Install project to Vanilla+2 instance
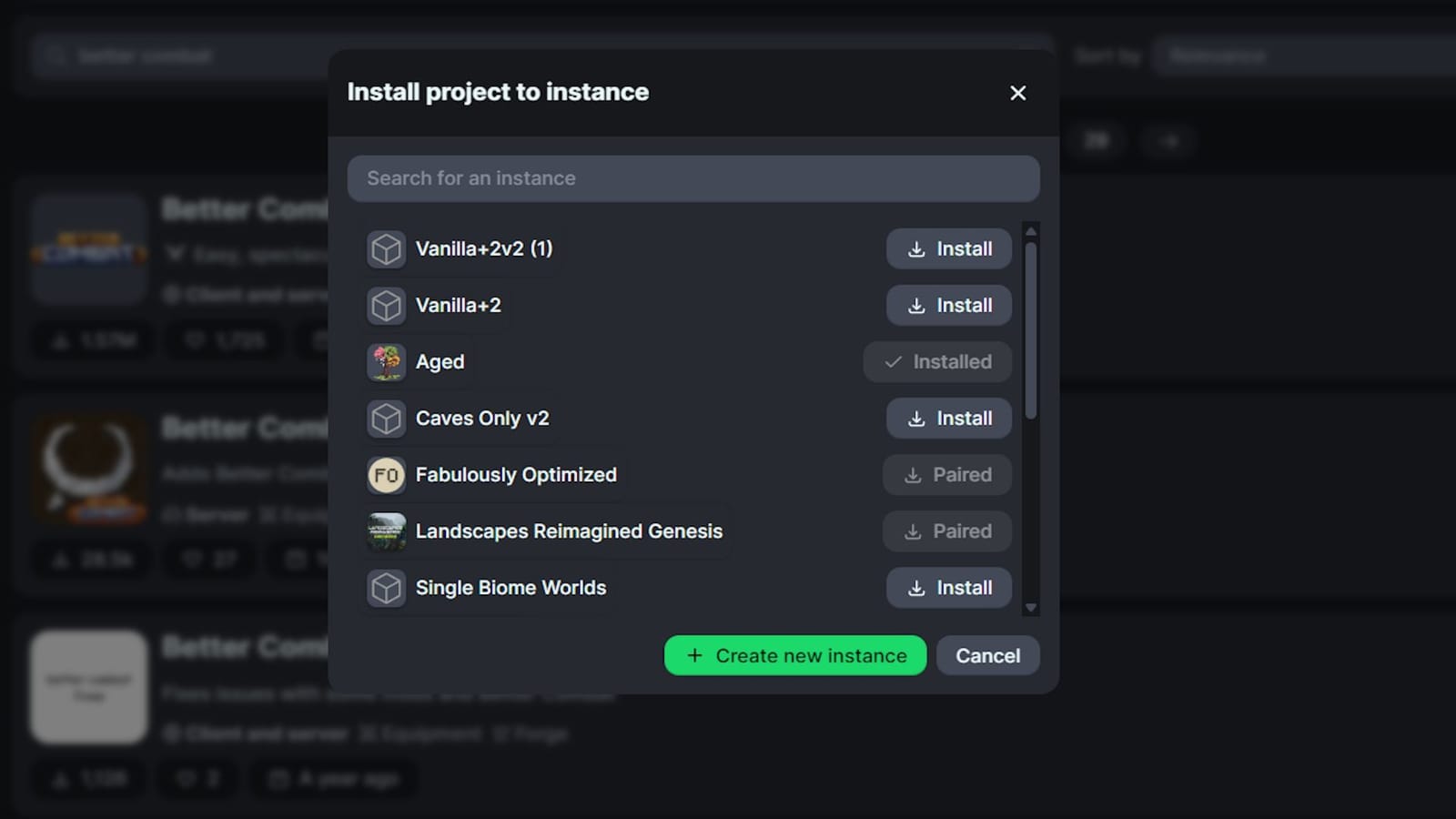Screen dimensions: 1456x819 coord(948,306)
